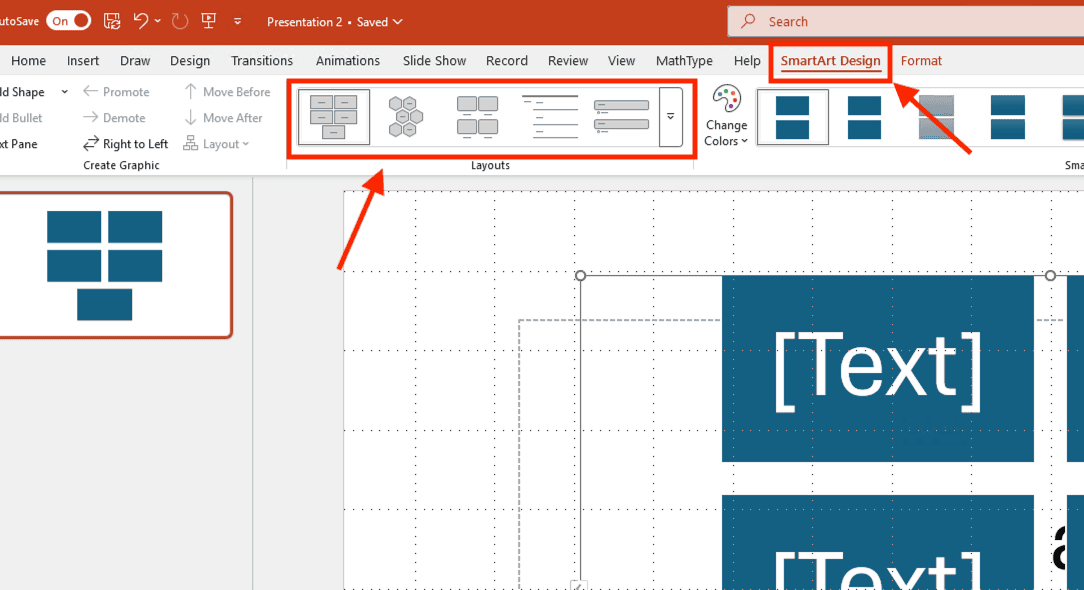Viewport: 1084px width, 590px height.
Task: Go to the Slide Show tab
Action: (x=434, y=61)
